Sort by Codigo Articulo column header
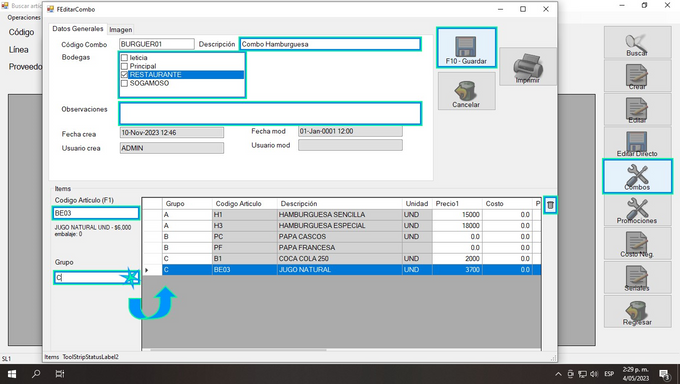The height and width of the screenshot is (384, 680). click(245, 203)
